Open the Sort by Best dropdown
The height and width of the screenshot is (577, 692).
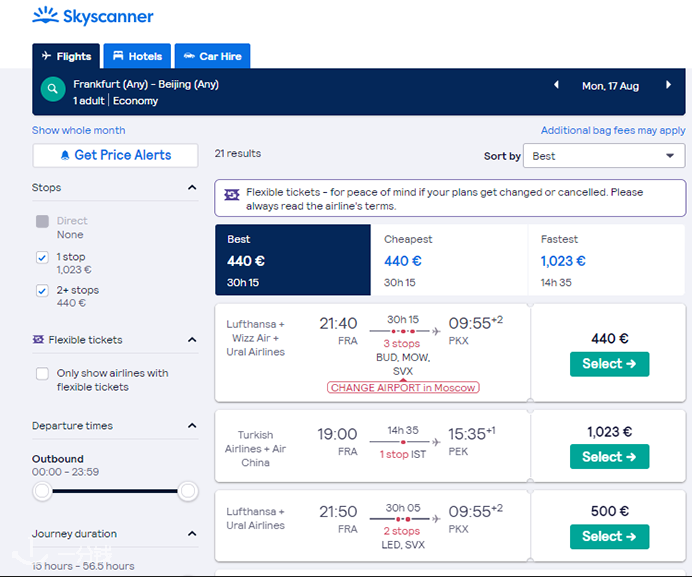click(x=604, y=156)
